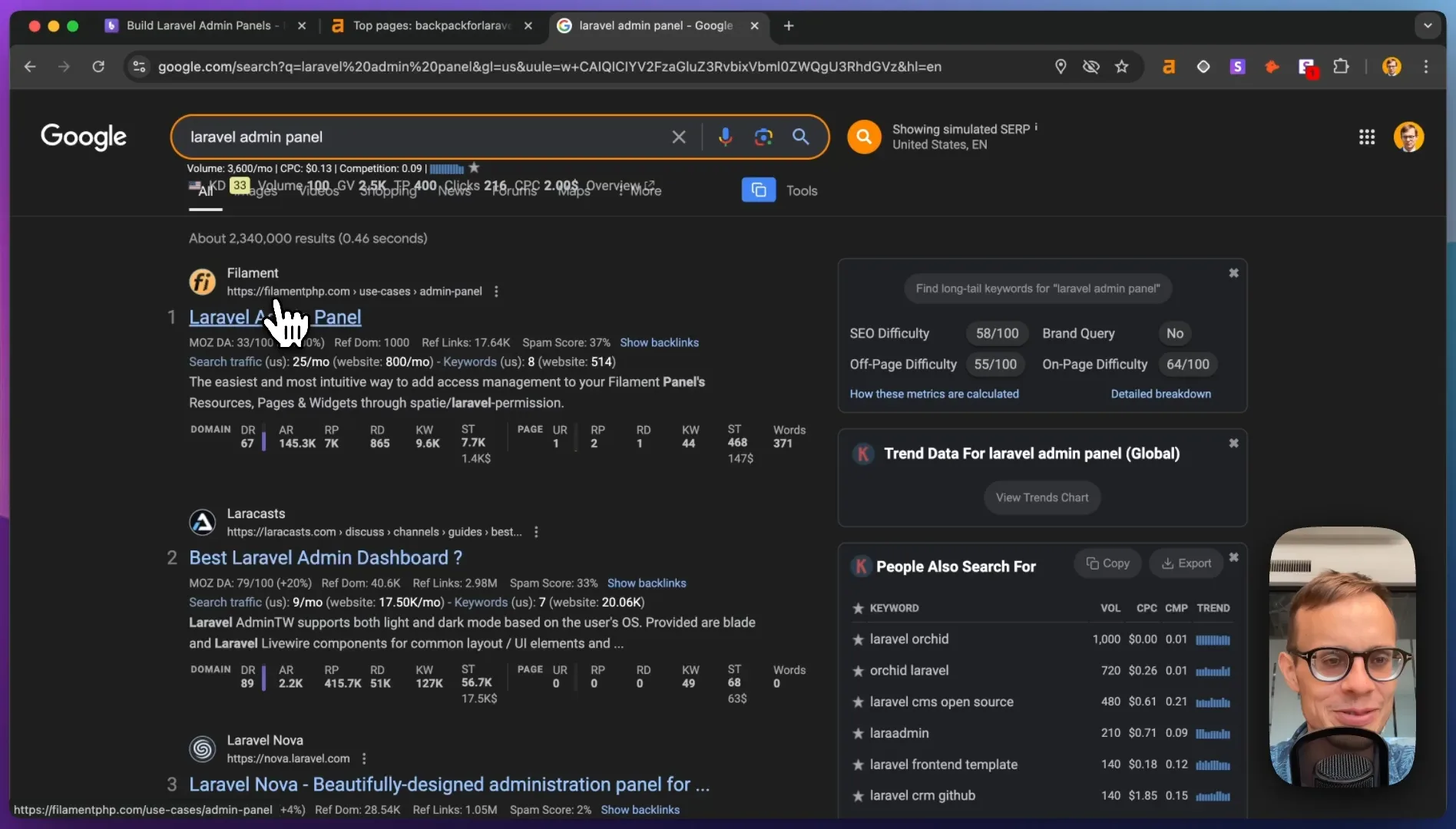Click View Trends Chart button

[x=1042, y=497]
